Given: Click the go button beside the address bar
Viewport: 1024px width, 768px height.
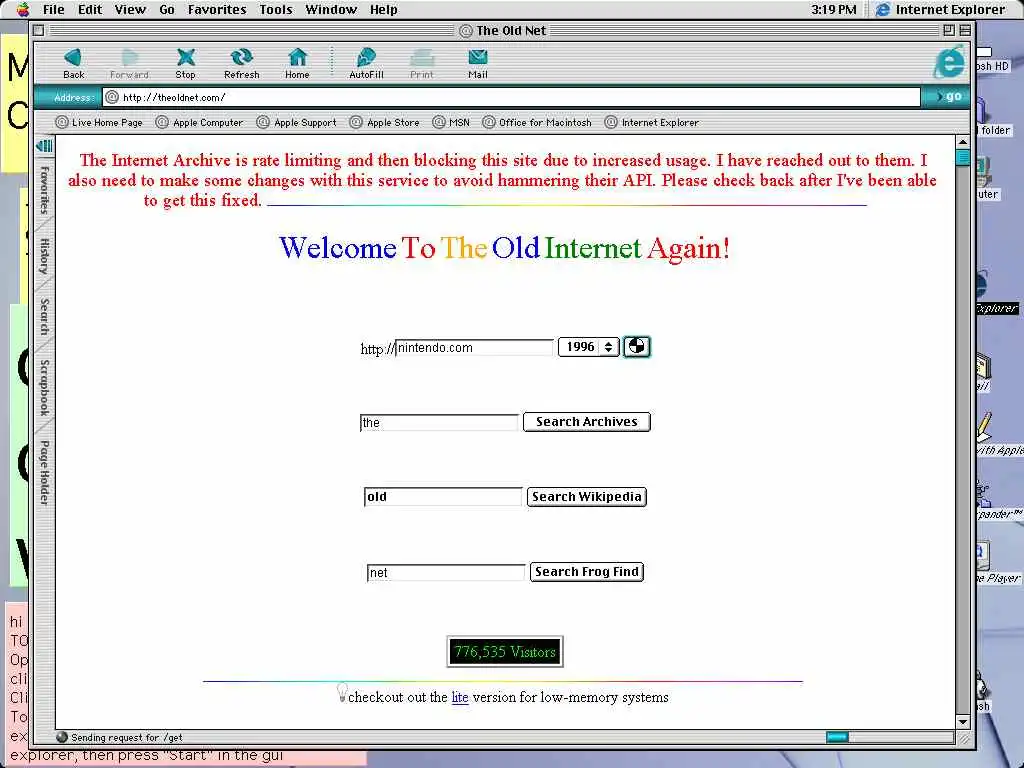Looking at the screenshot, I should point(948,97).
